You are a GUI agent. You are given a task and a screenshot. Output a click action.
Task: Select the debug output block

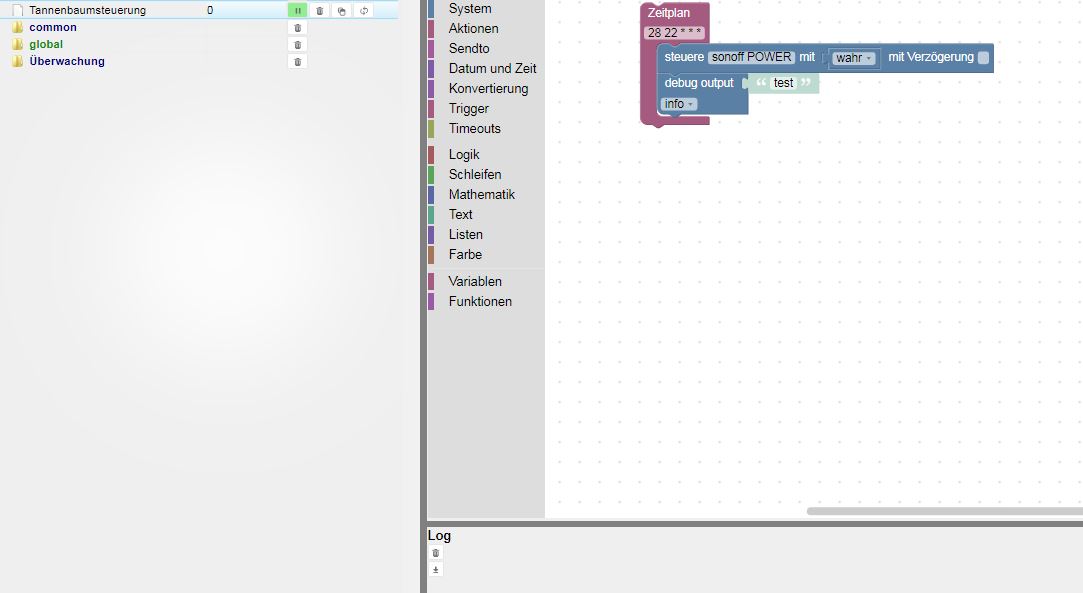[x=699, y=83]
